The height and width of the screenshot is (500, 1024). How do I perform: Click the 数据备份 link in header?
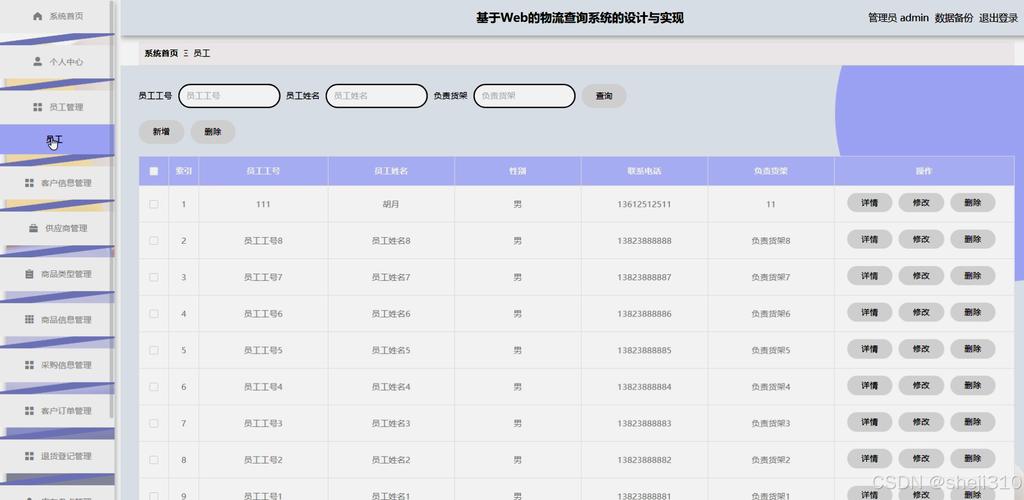coord(953,18)
